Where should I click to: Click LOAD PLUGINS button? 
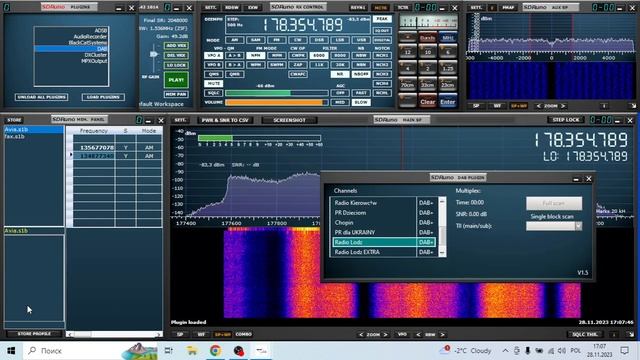coord(103,97)
